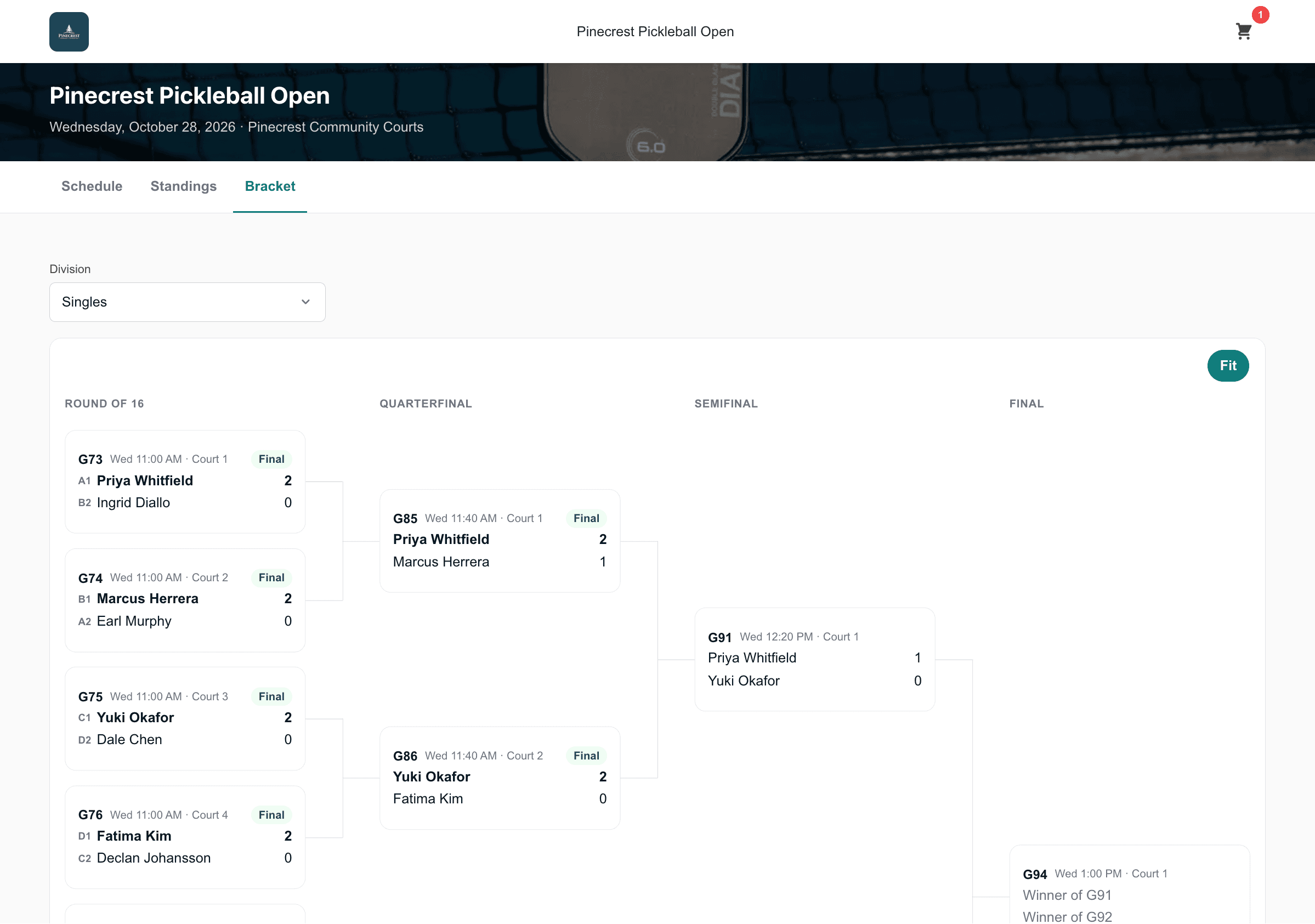The width and height of the screenshot is (1315, 924).
Task: Select the Bracket tab
Action: (270, 186)
